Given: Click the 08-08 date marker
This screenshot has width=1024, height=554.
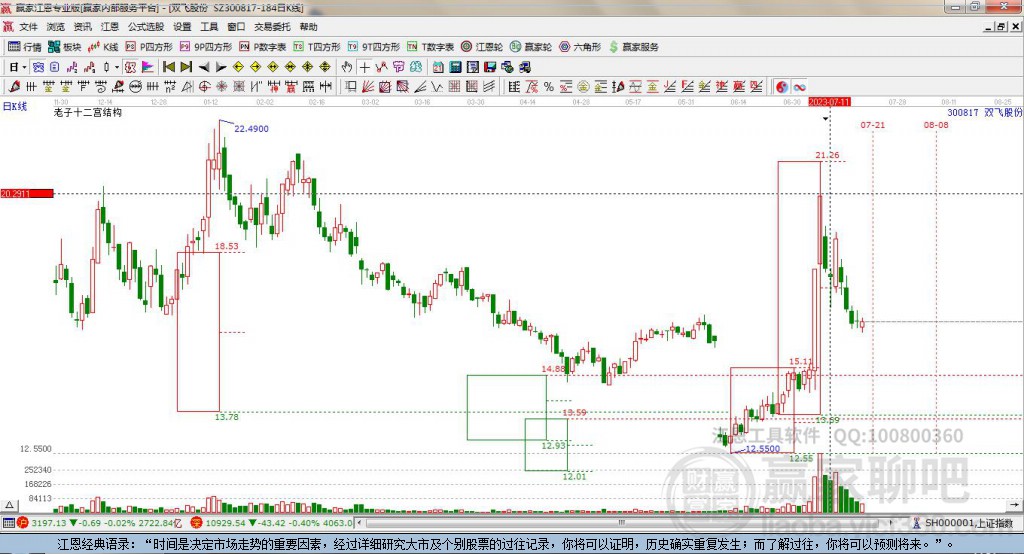Looking at the screenshot, I should pos(936,125).
